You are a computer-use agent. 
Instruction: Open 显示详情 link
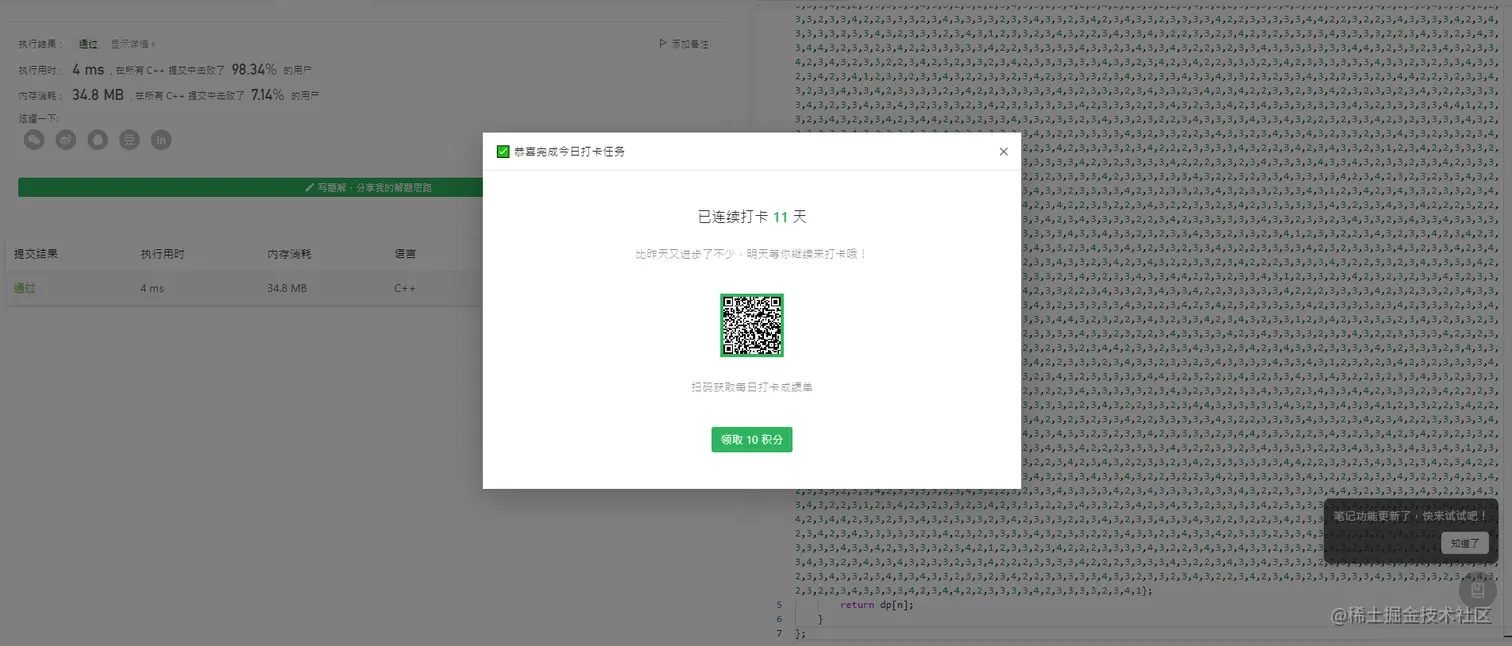pos(133,44)
